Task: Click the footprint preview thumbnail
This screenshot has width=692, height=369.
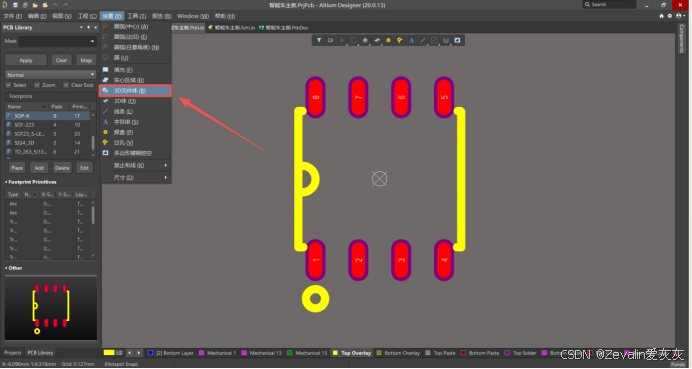Action: coord(51,309)
